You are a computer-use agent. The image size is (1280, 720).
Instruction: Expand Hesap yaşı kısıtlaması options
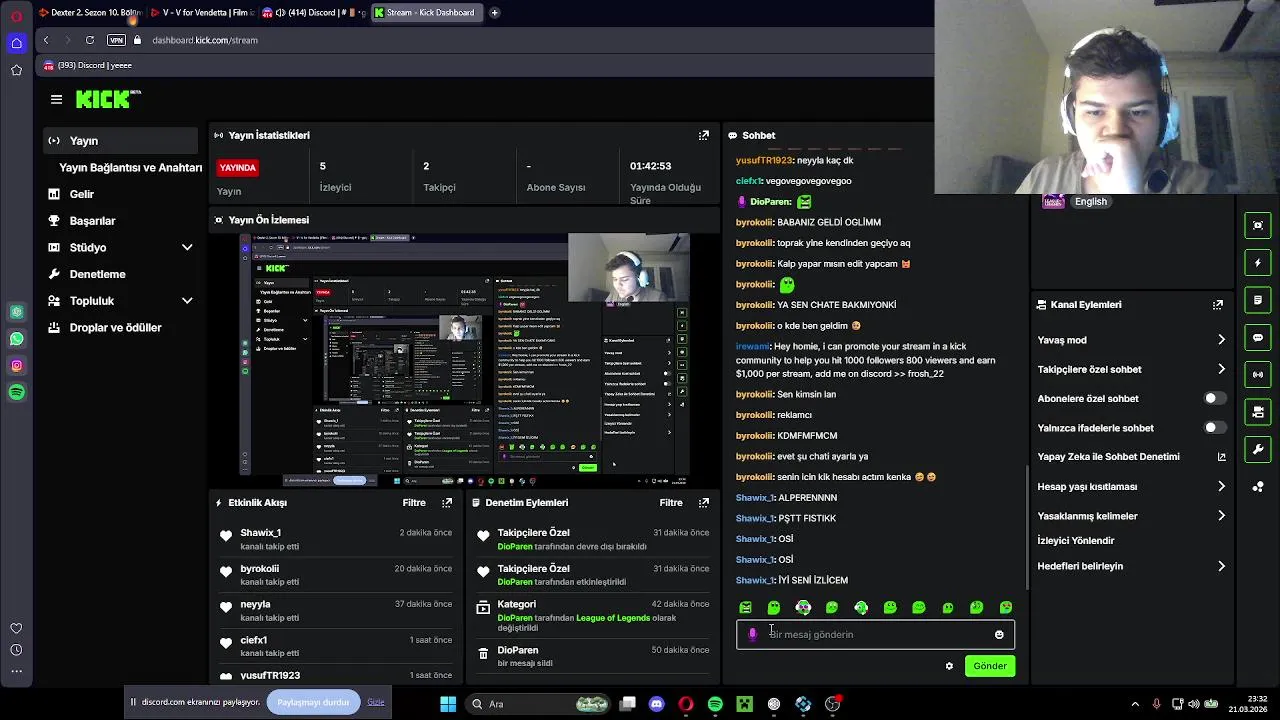[1221, 487]
